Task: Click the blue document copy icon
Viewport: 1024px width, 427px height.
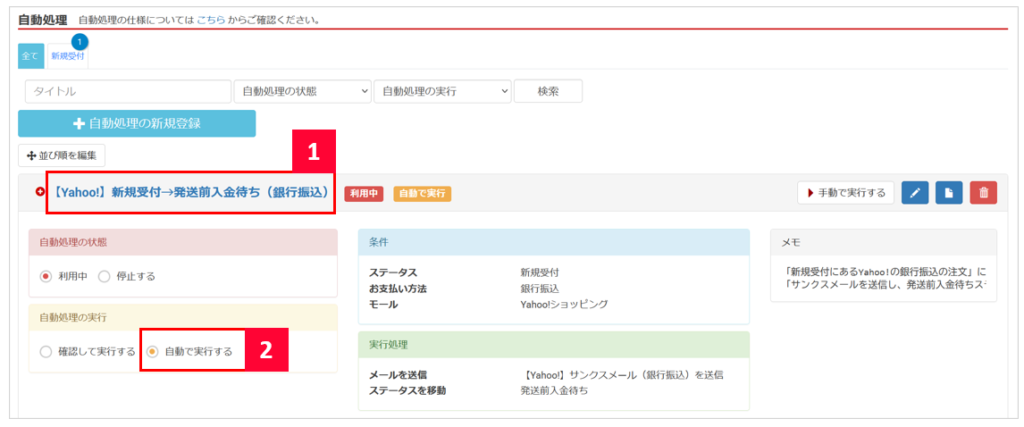Action: pyautogui.click(x=950, y=193)
